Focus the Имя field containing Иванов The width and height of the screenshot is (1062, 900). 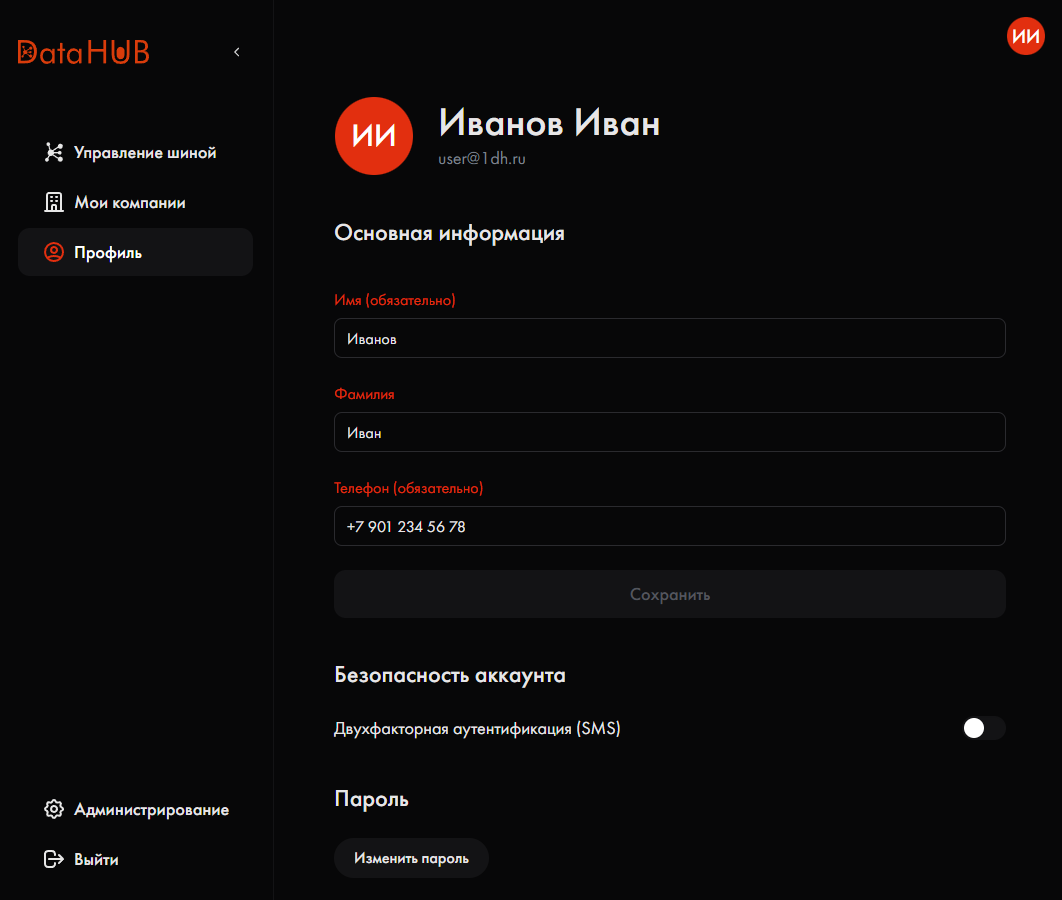670,338
